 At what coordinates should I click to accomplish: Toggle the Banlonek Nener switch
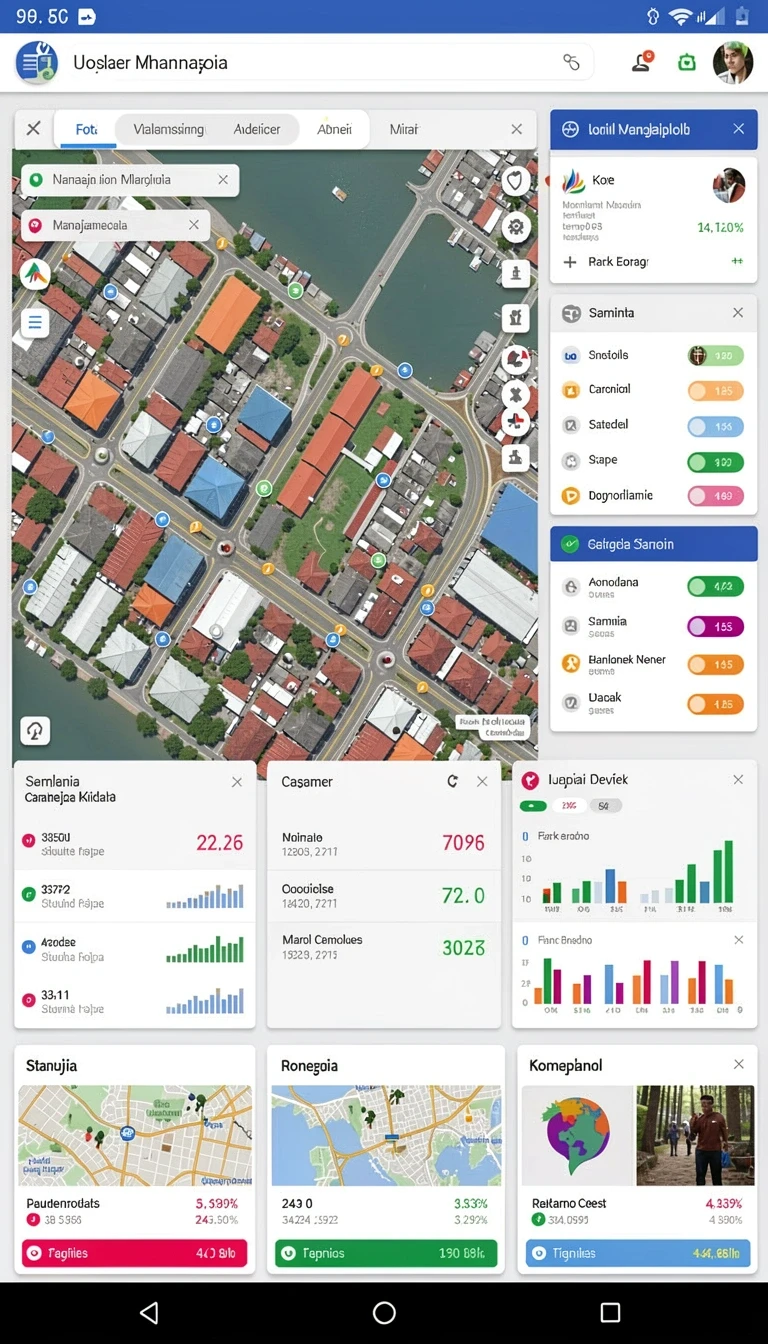click(x=716, y=664)
